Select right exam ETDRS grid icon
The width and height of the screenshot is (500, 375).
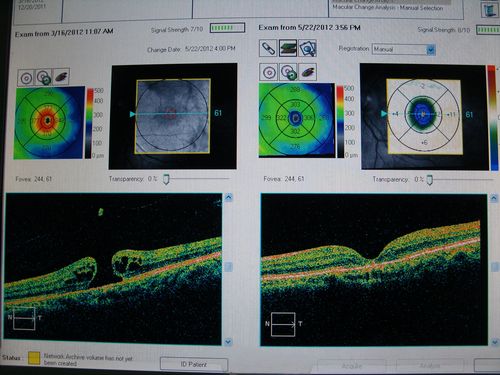(x=268, y=72)
